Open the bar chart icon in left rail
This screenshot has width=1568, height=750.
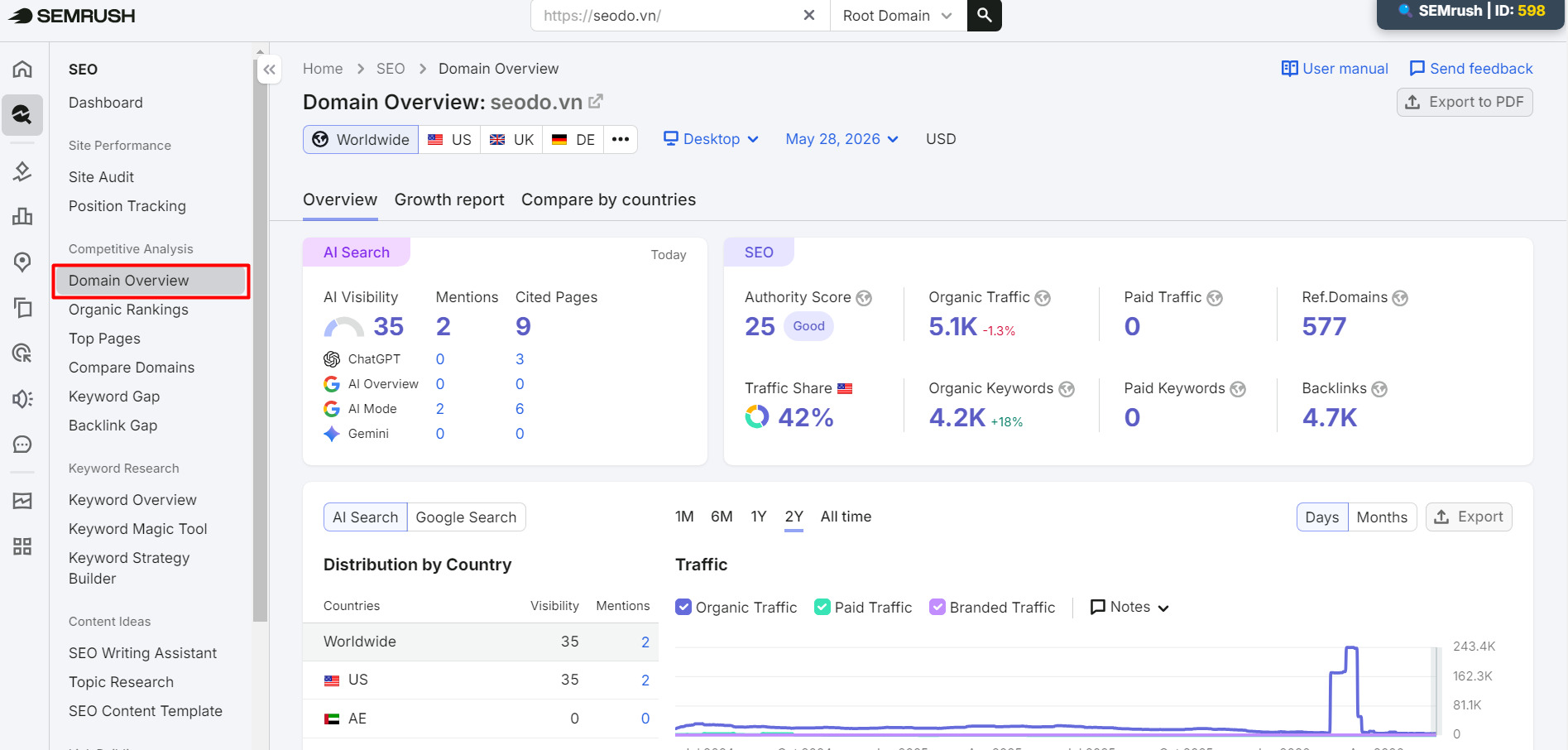pos(22,217)
